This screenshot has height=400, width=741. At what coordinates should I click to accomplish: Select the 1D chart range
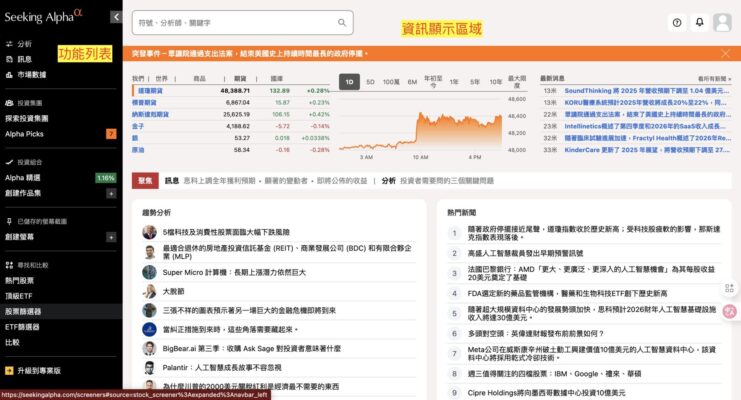(349, 81)
